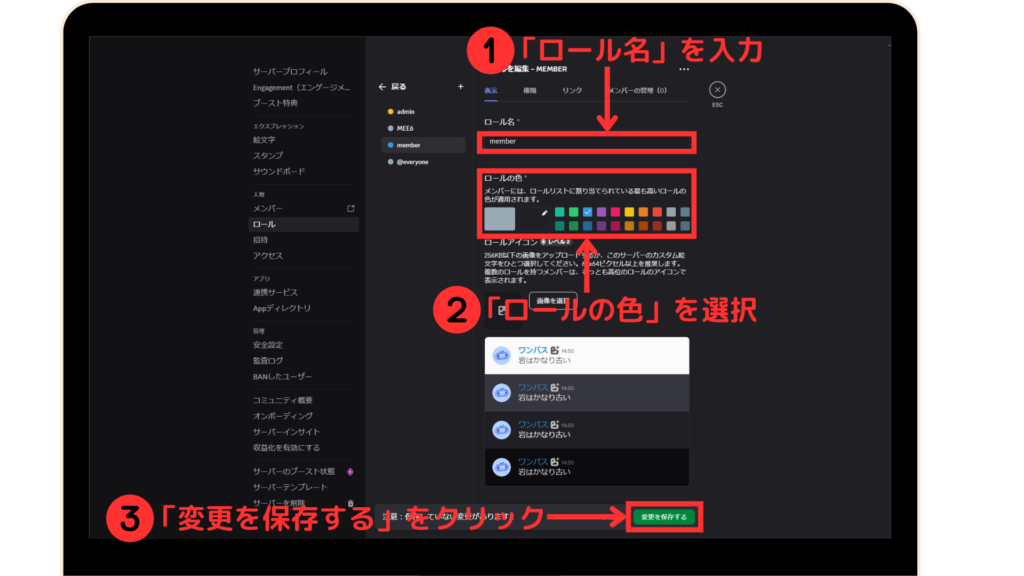Viewport: 1024px width, 576px height.
Task: Pick the dark blue swatch in bottom row
Action: click(588, 226)
